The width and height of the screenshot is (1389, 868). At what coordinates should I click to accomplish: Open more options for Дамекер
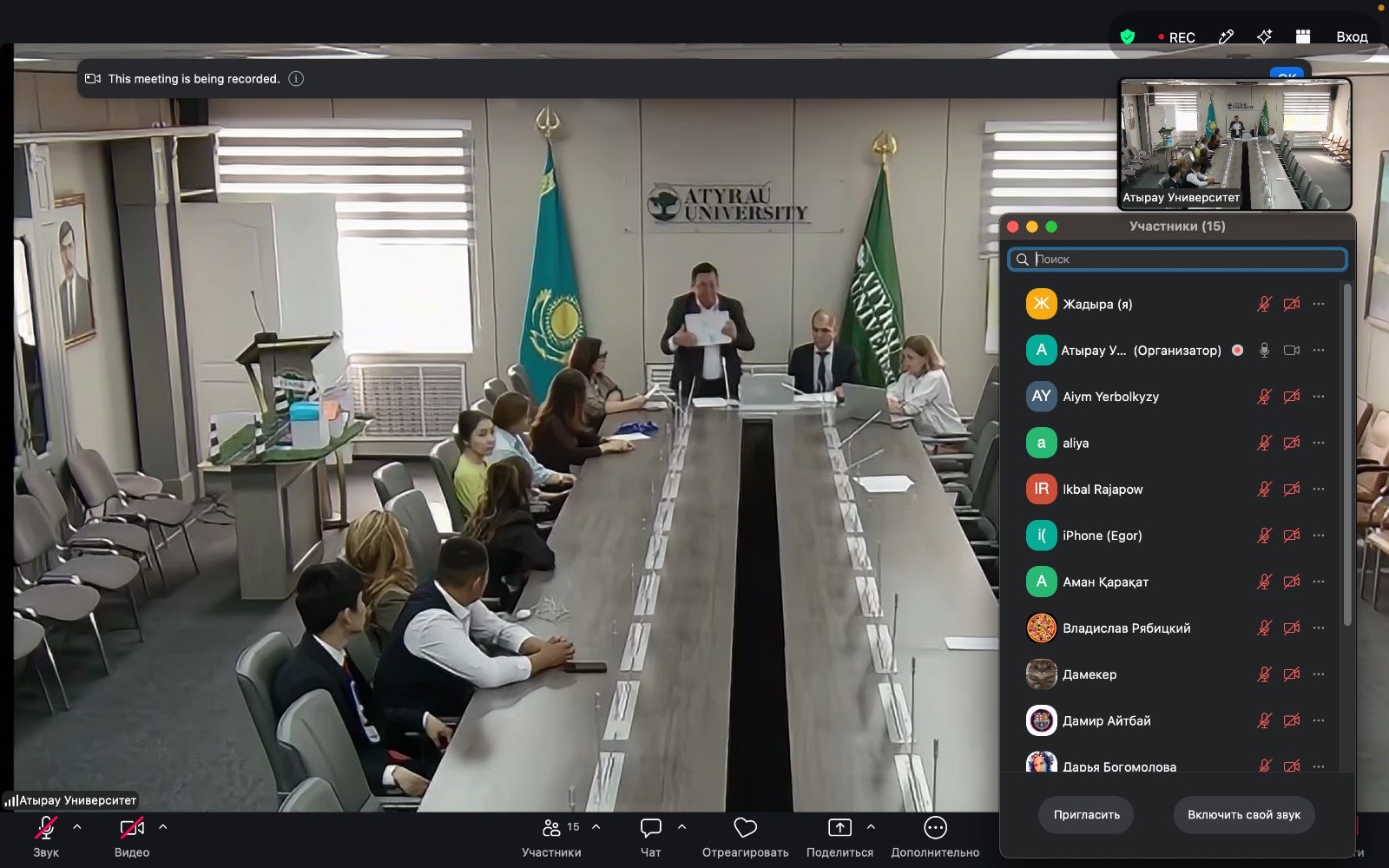[x=1319, y=674]
